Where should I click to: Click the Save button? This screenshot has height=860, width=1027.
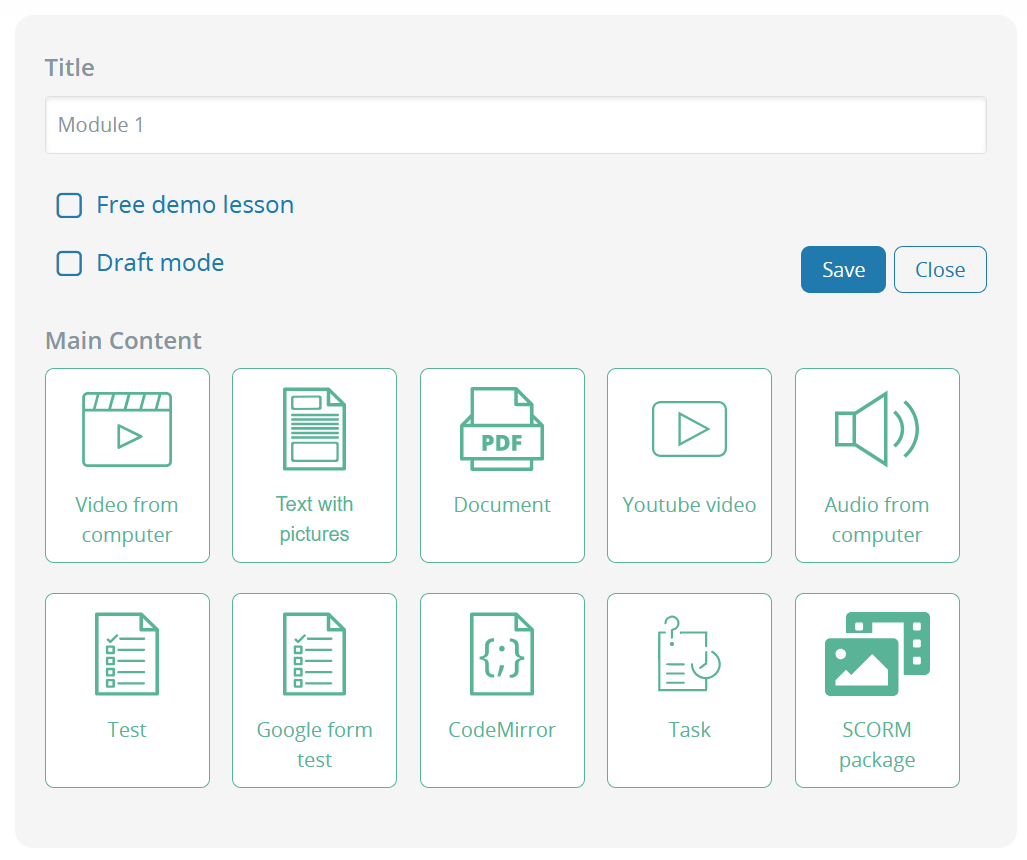[x=842, y=269]
